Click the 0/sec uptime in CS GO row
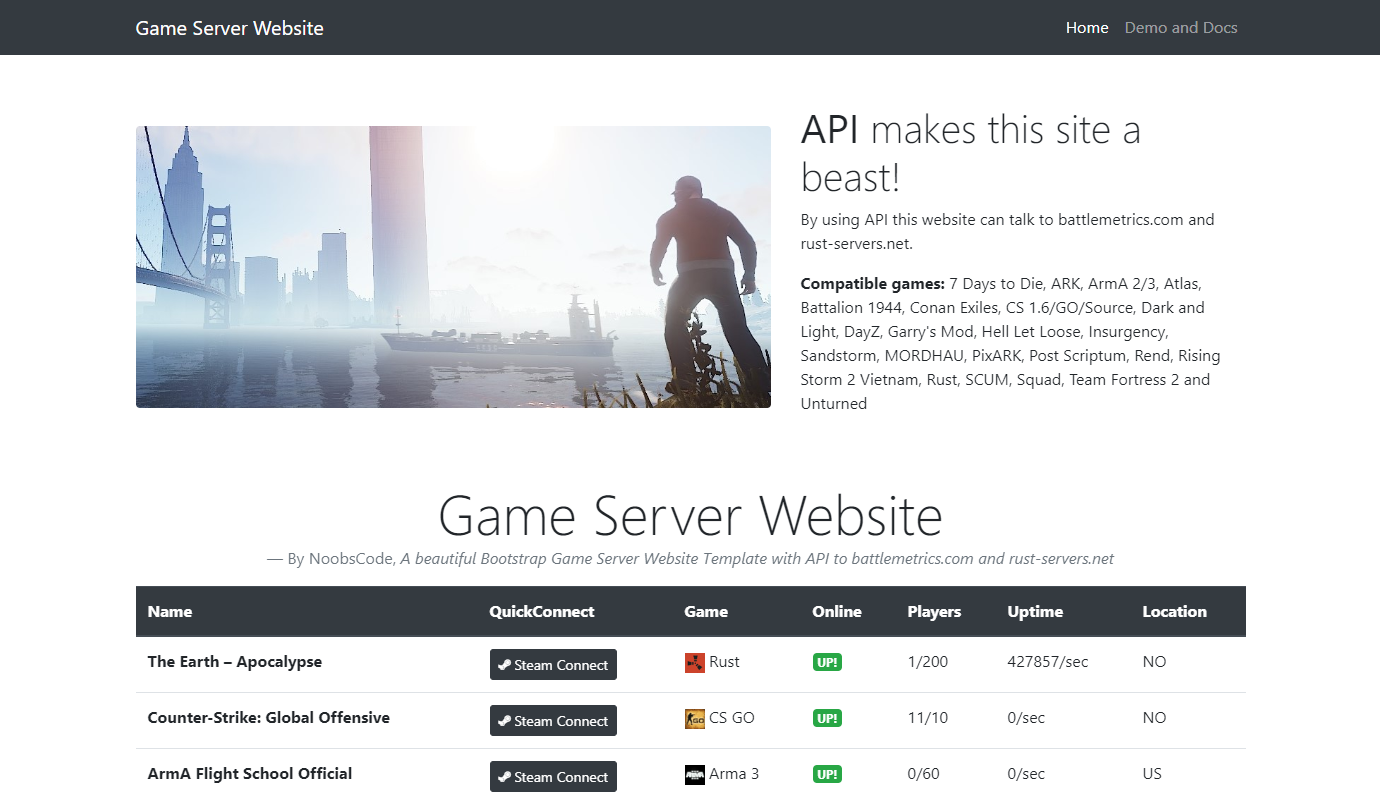The height and width of the screenshot is (805, 1380). (1027, 718)
